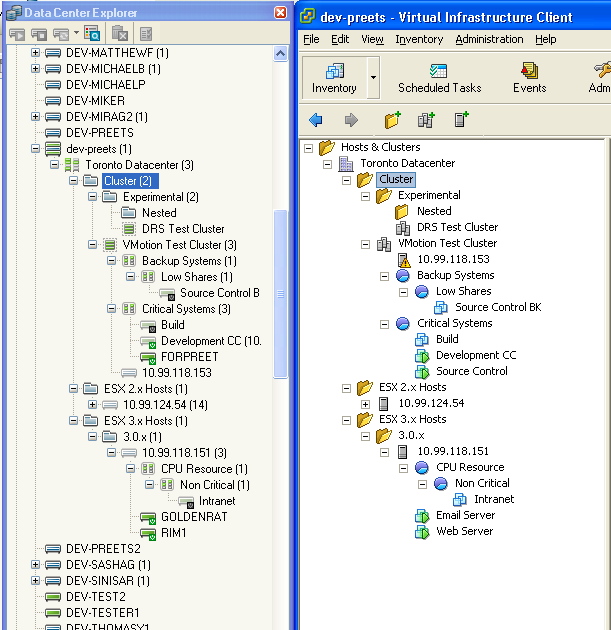The width and height of the screenshot is (611, 630).
Task: Click the properties list toolbar icon in Data Center Explorer
Action: tap(146, 34)
